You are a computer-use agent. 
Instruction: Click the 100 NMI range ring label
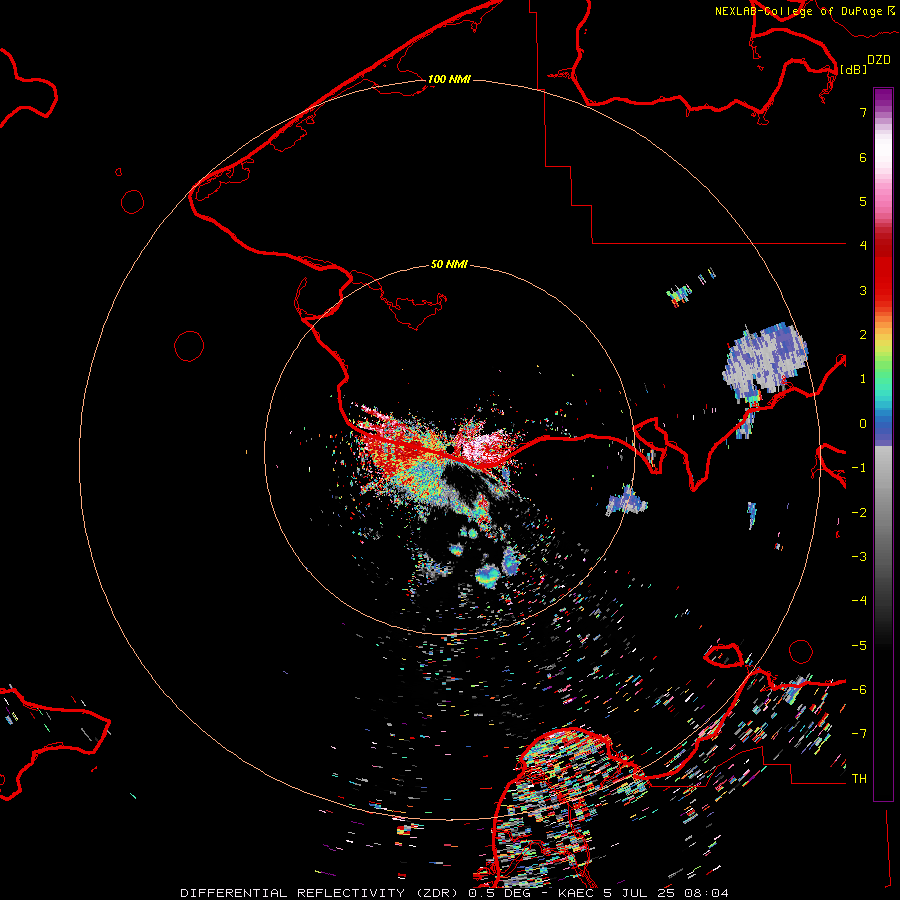pos(449,79)
